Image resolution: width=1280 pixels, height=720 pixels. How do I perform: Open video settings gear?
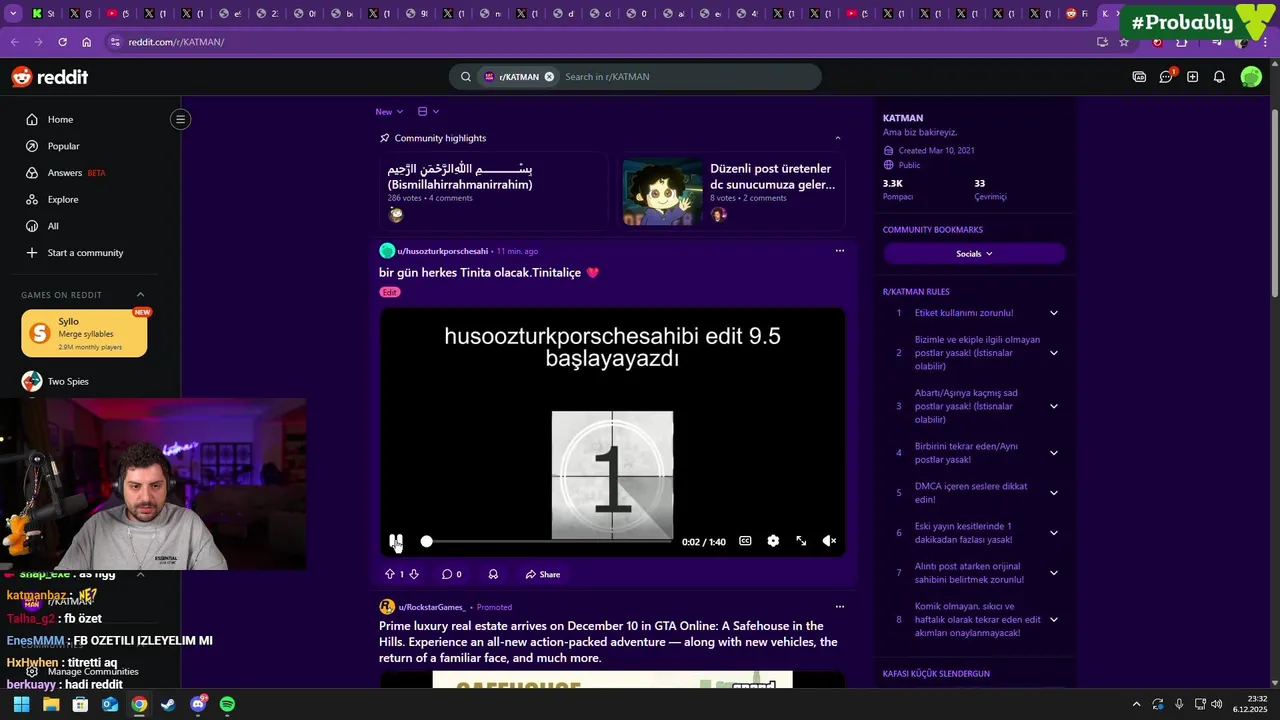pos(773,541)
